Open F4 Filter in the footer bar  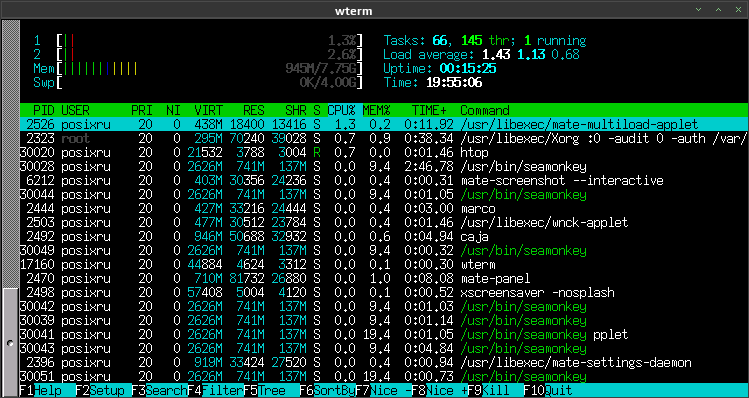[215, 390]
